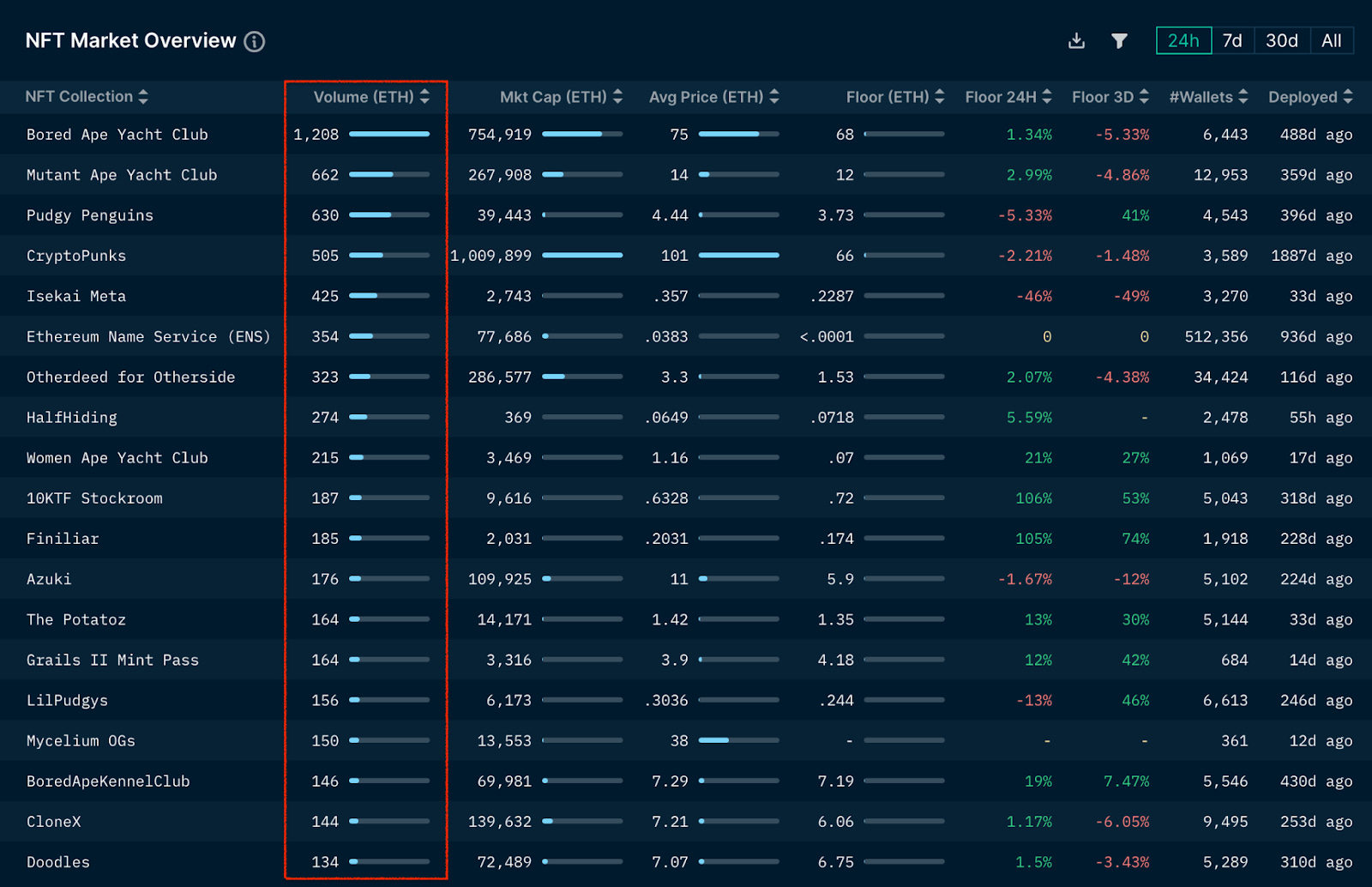Click Pudgy Penguins floor 3D 41%
The width and height of the screenshot is (1372, 887).
pyautogui.click(x=1136, y=215)
